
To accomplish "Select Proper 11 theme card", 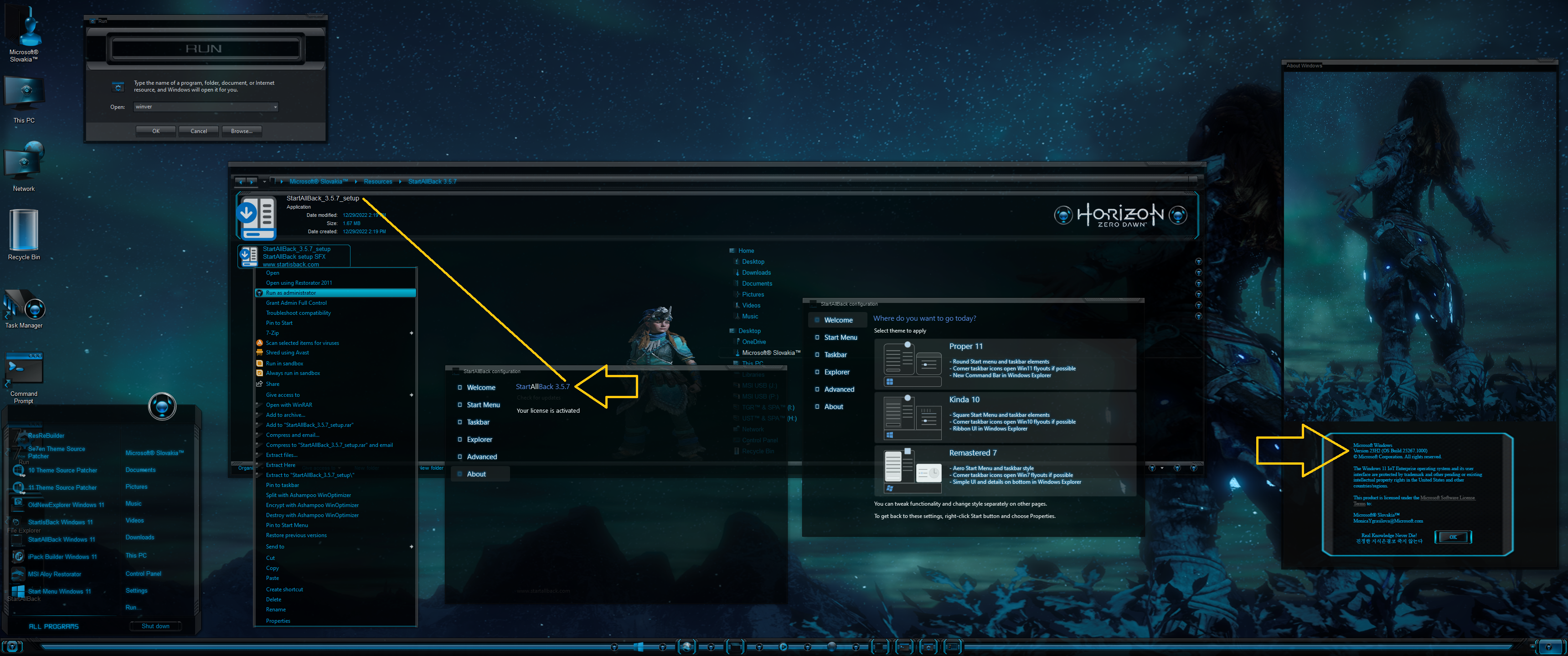I will pos(1006,364).
